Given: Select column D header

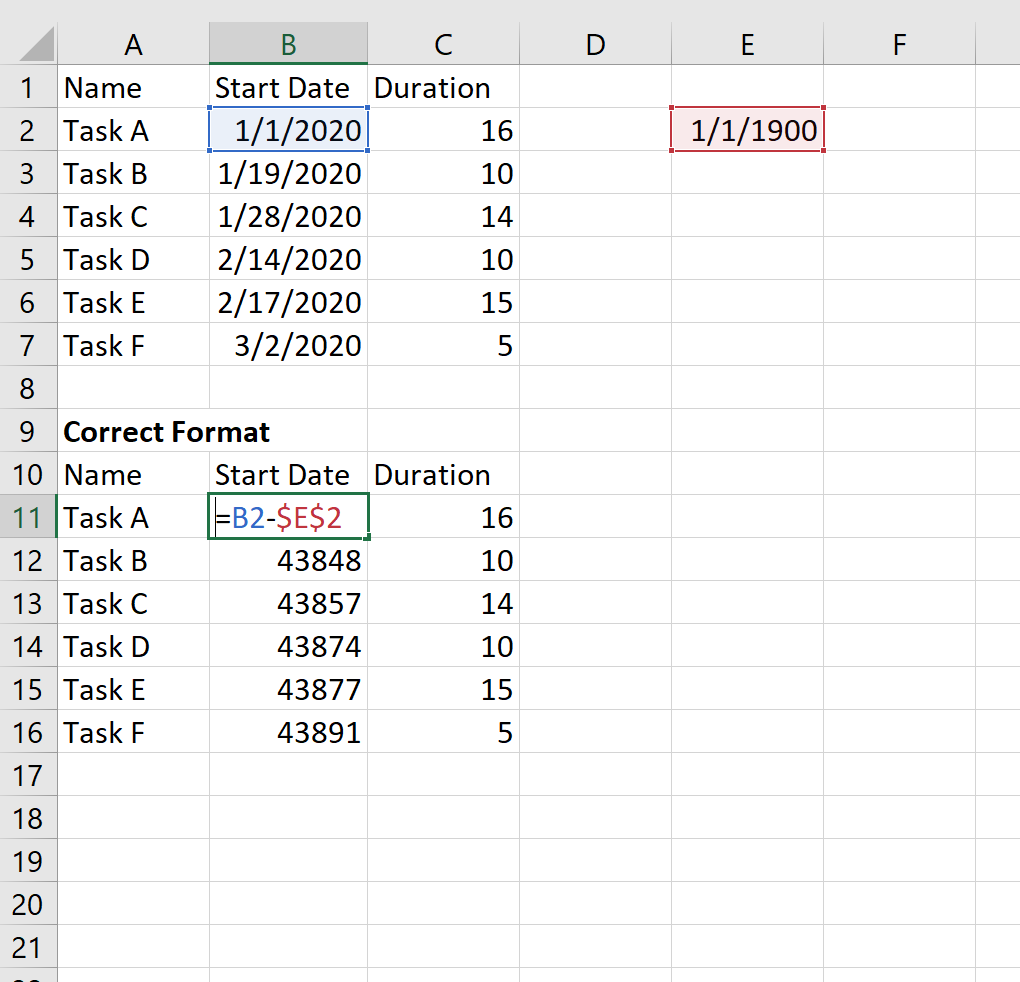Looking at the screenshot, I should pos(595,44).
